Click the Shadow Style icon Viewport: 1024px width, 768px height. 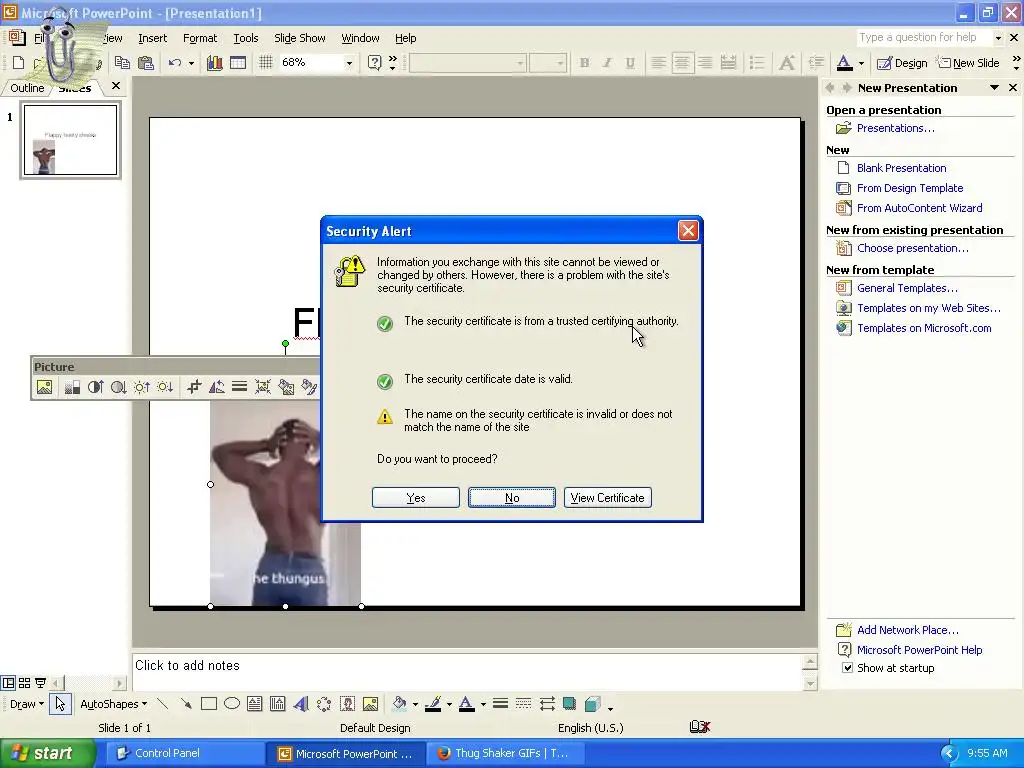(569, 704)
